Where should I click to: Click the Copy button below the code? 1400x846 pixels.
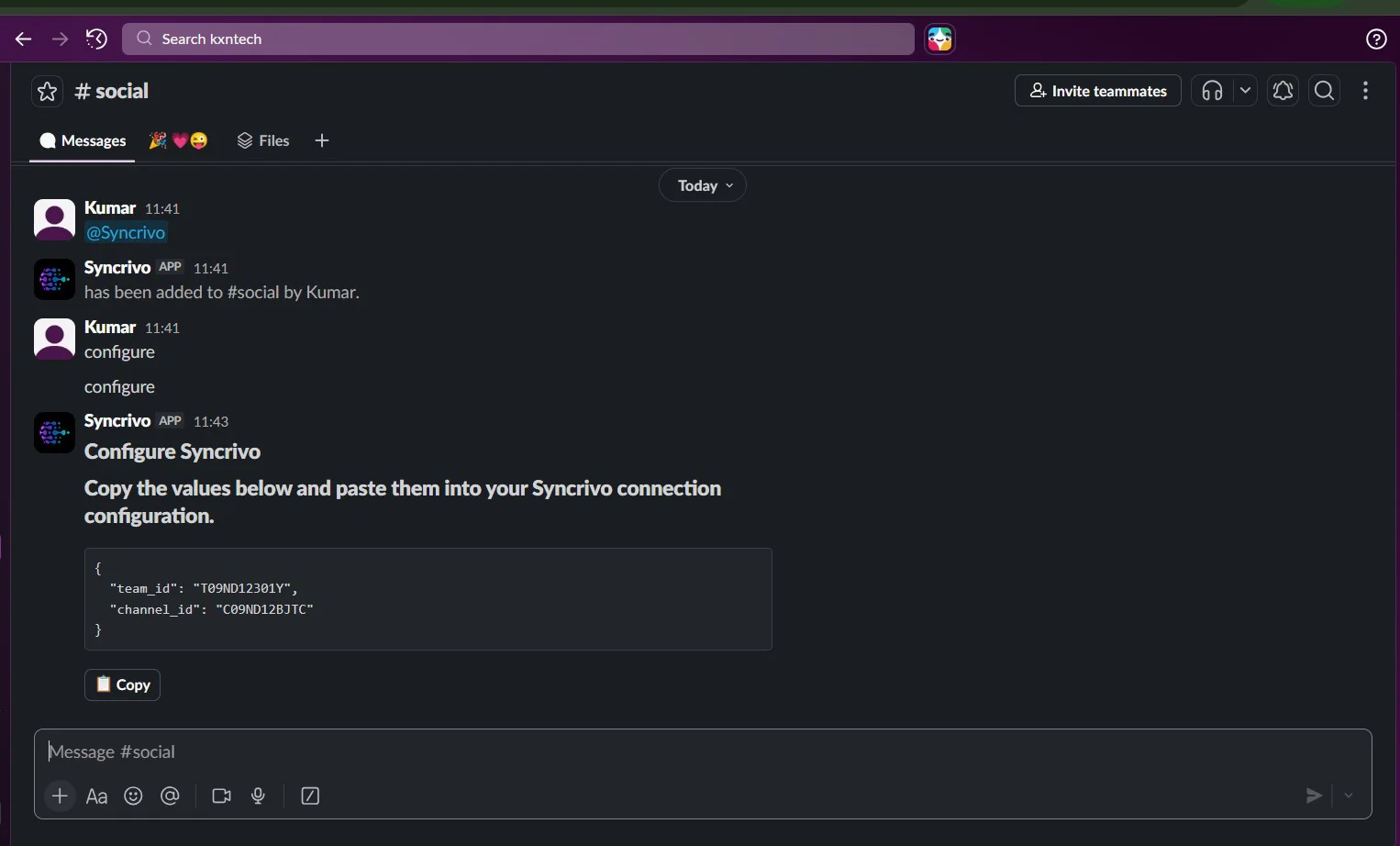pyautogui.click(x=122, y=685)
